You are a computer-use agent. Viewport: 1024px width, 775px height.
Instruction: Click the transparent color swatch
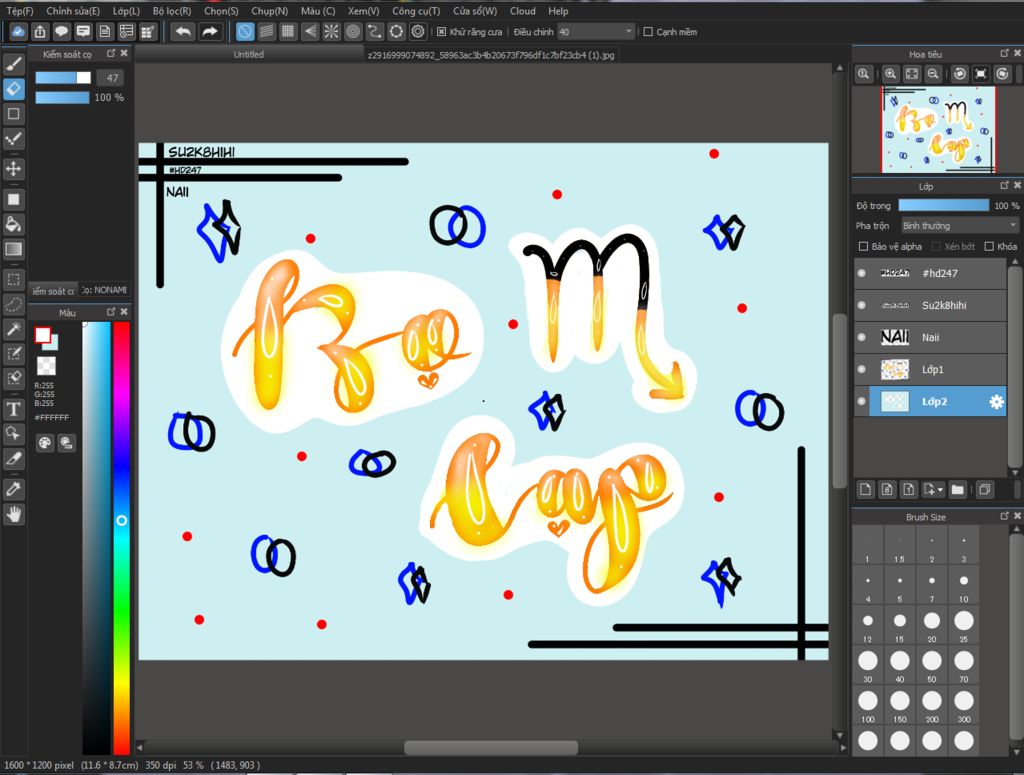(46, 366)
